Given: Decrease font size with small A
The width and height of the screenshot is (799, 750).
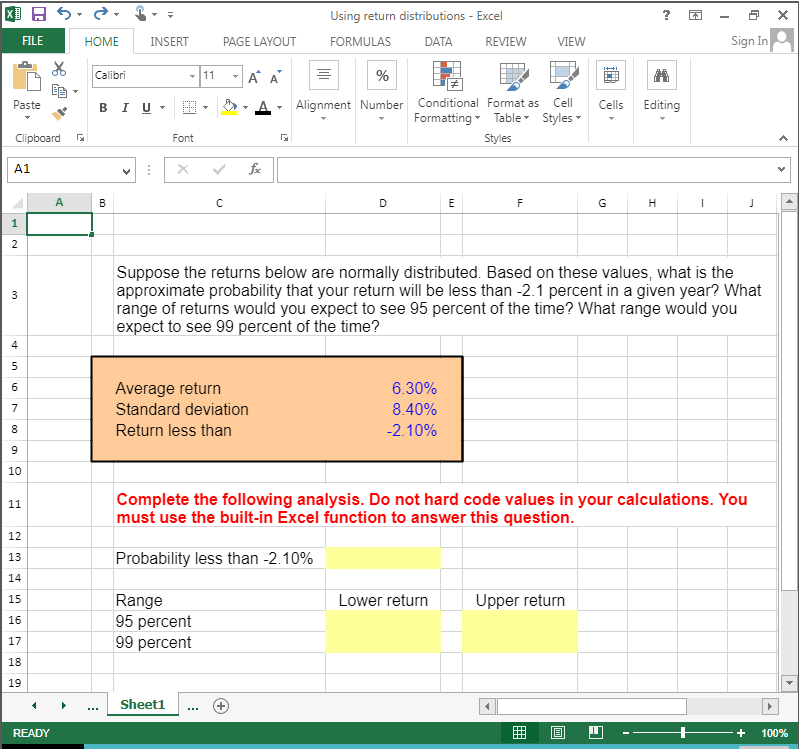Looking at the screenshot, I should tap(276, 77).
